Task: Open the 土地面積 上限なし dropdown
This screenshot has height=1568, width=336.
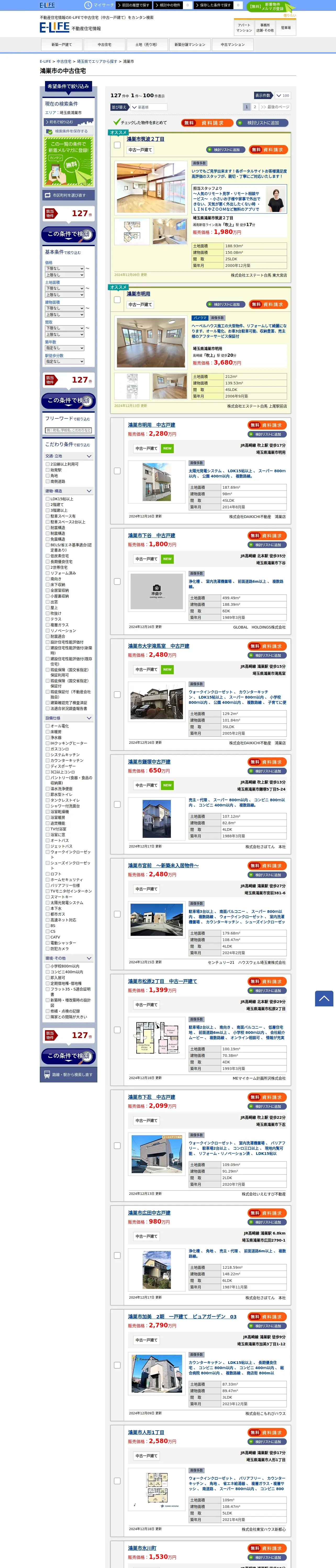Action: pyautogui.click(x=65, y=295)
